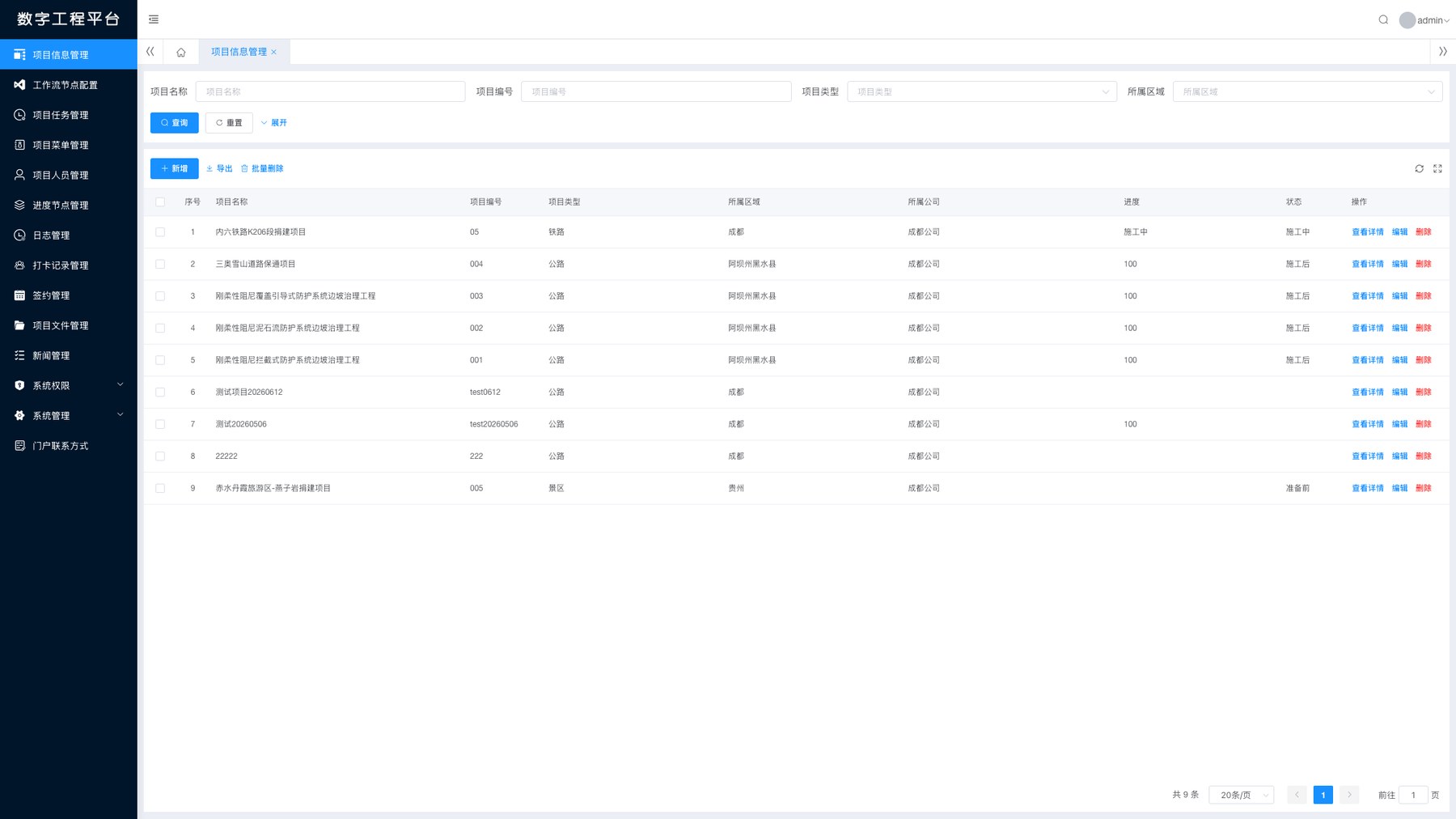
Task: Check the select-all checkbox in table header
Action: (160, 202)
